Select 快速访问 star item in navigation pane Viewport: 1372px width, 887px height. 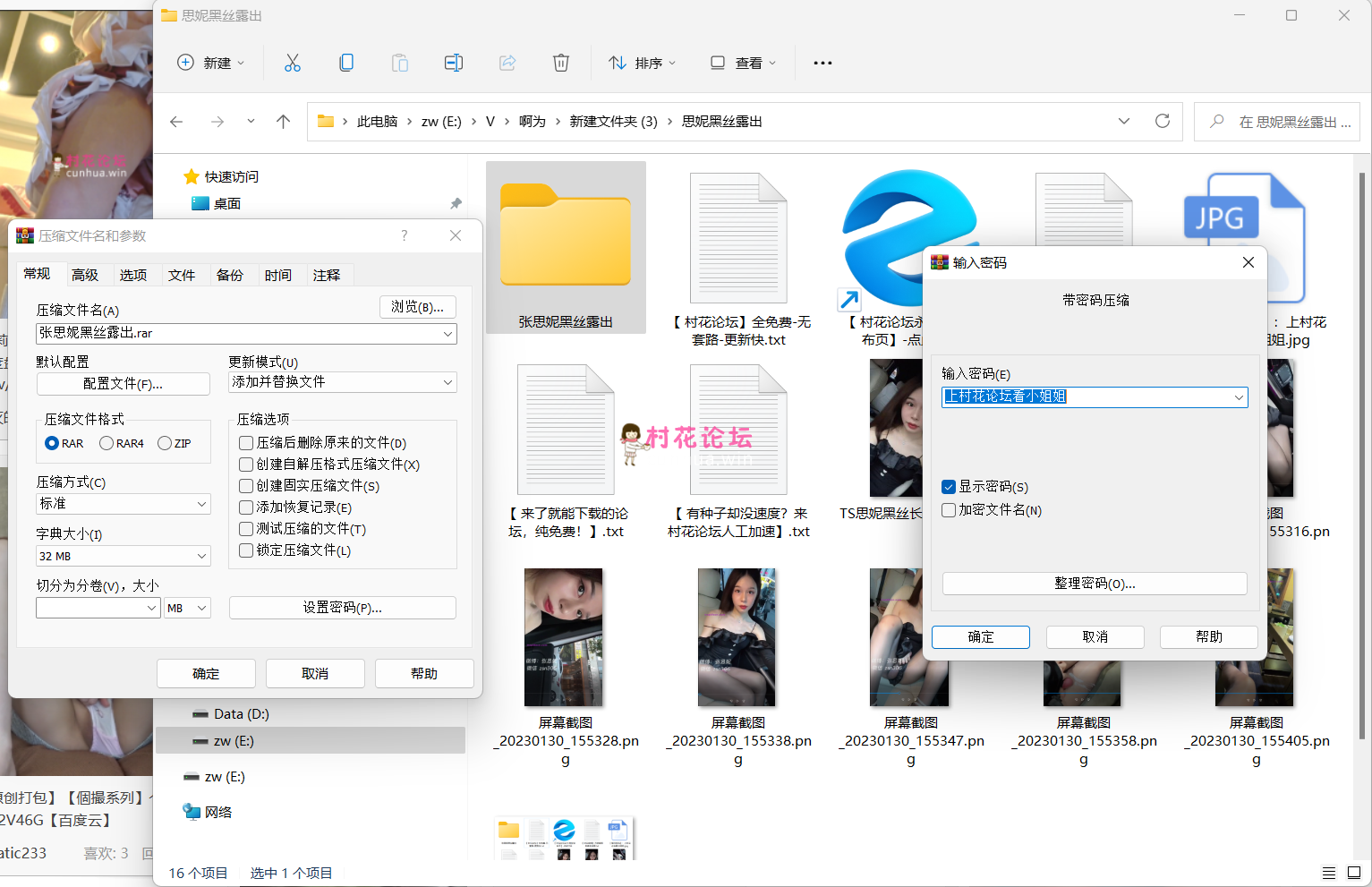click(x=221, y=177)
